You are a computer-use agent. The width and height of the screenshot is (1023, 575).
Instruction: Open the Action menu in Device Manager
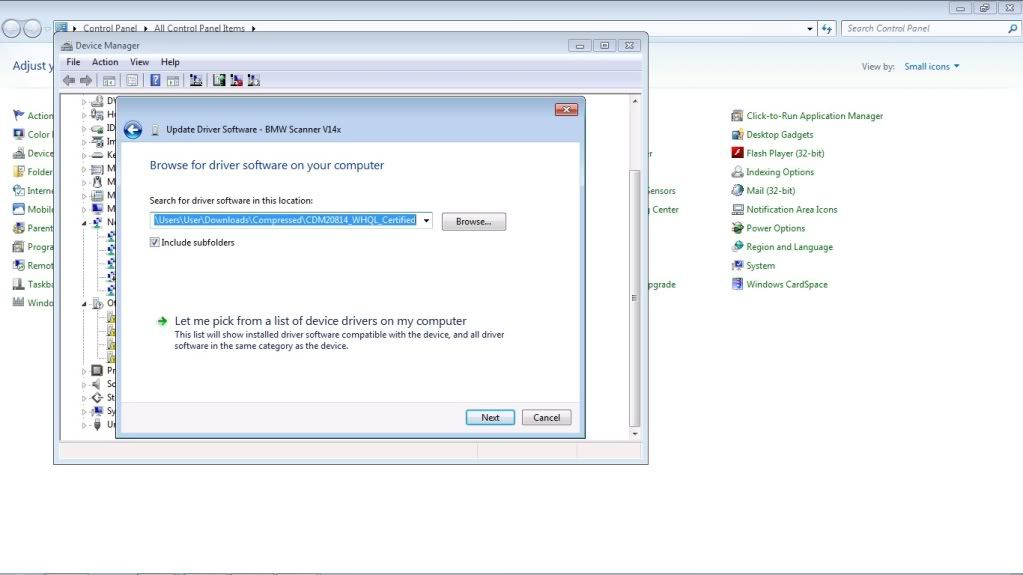105,62
